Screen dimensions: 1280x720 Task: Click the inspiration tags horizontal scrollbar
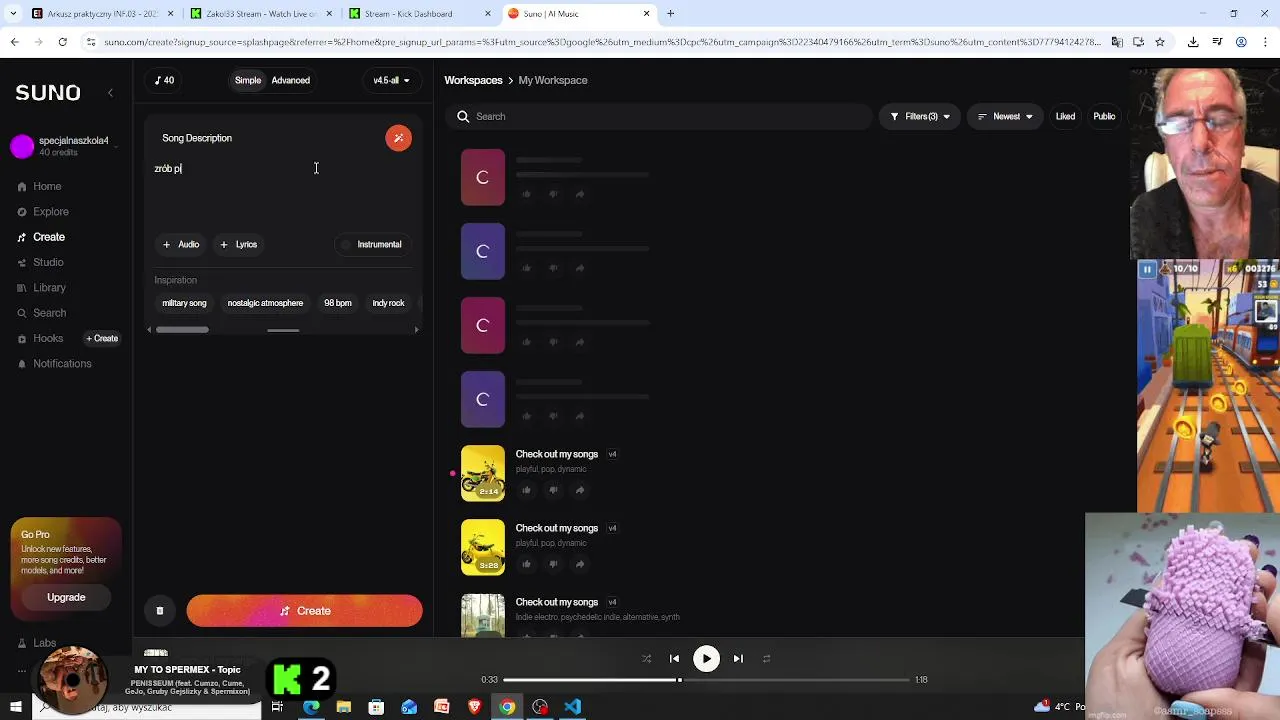[x=182, y=329]
